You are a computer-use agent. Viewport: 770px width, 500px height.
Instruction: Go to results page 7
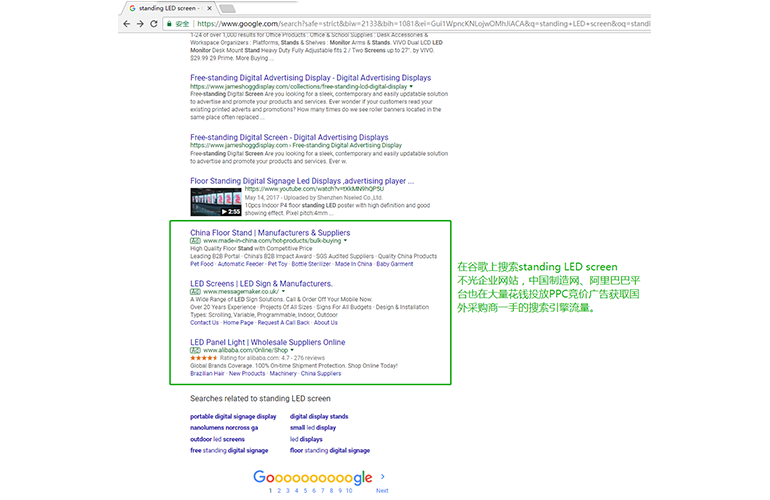(323, 491)
